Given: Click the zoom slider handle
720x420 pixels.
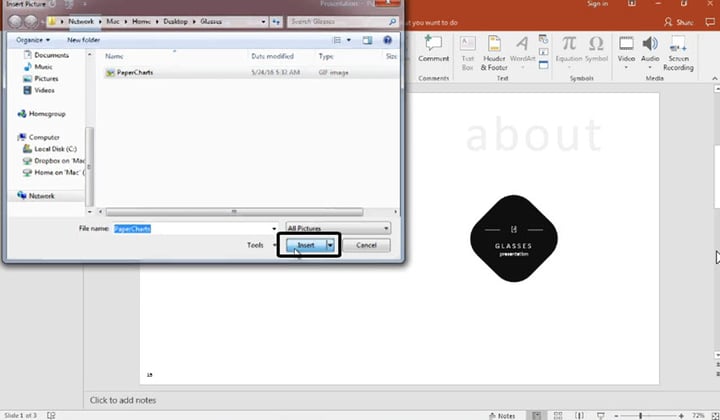Looking at the screenshot, I should point(640,415).
